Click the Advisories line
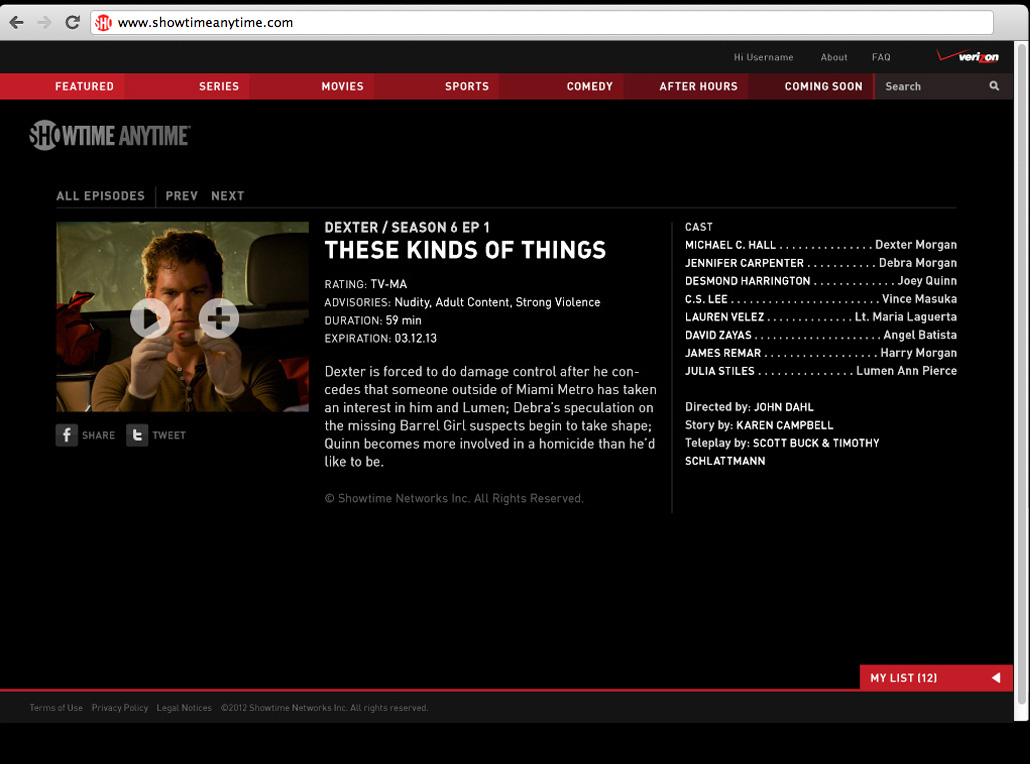Screen dimensions: 1030x764 click(x=462, y=302)
